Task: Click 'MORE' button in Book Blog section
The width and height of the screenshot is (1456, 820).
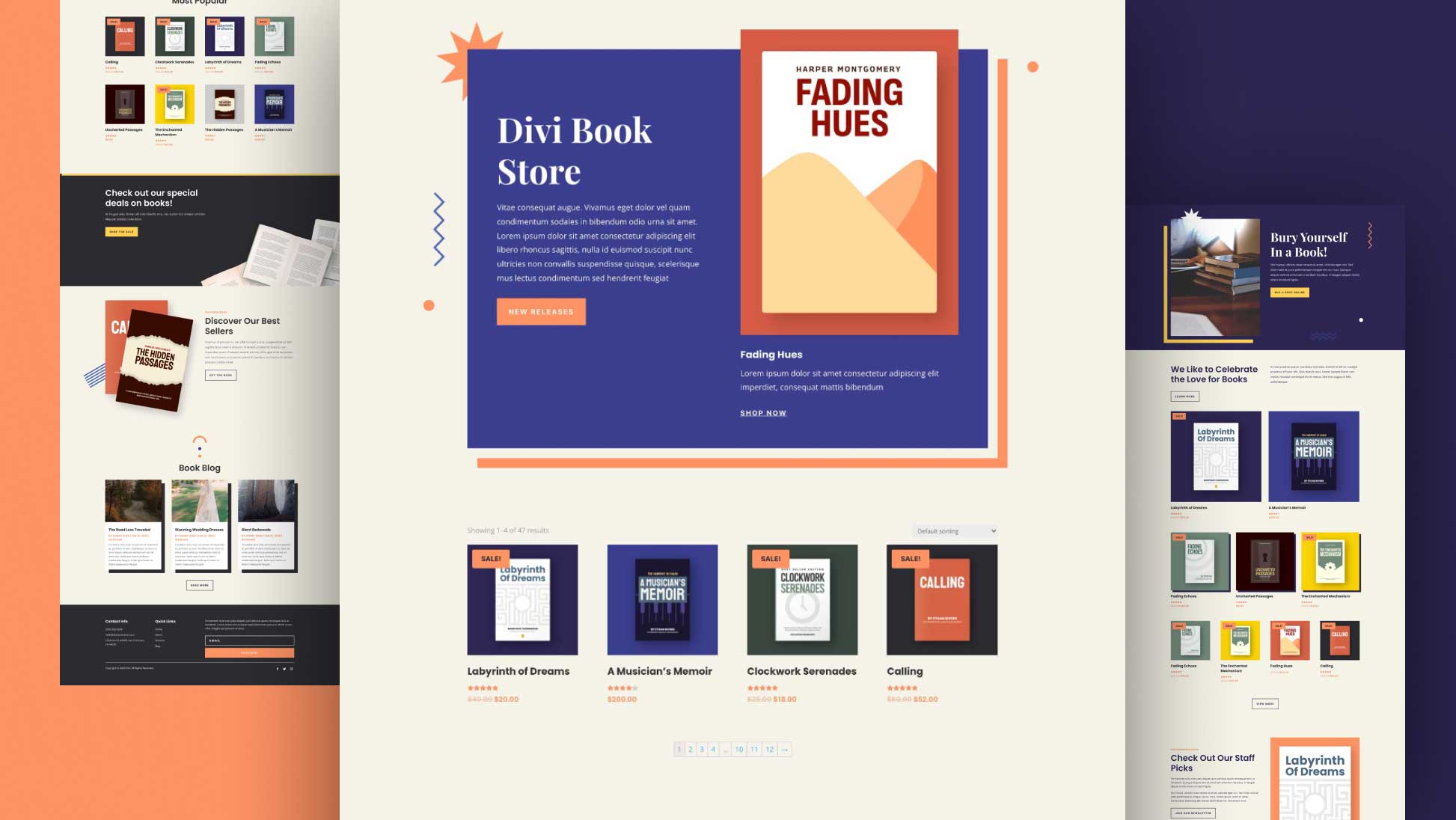Action: coord(199,585)
